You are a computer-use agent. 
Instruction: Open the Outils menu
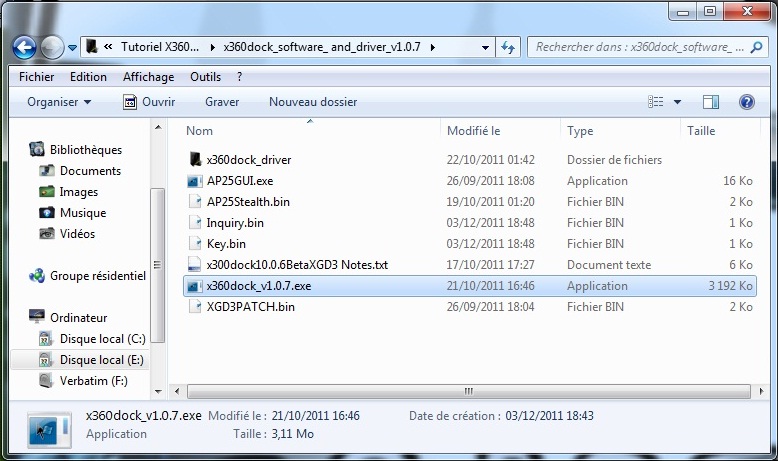(x=205, y=77)
